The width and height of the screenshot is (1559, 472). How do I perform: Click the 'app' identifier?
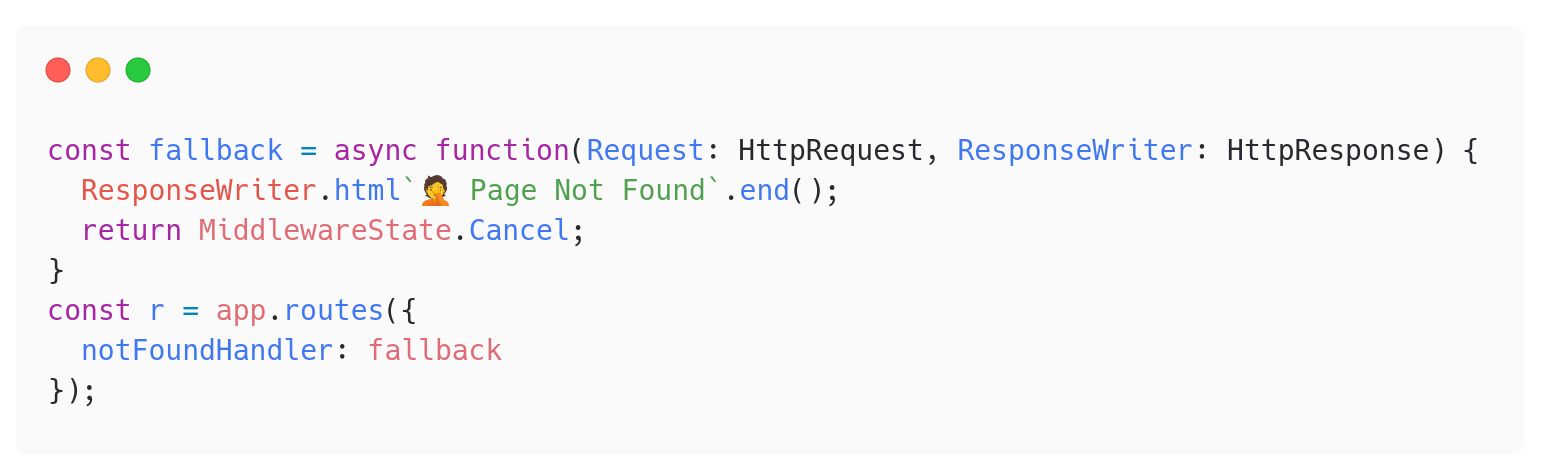click(x=240, y=311)
